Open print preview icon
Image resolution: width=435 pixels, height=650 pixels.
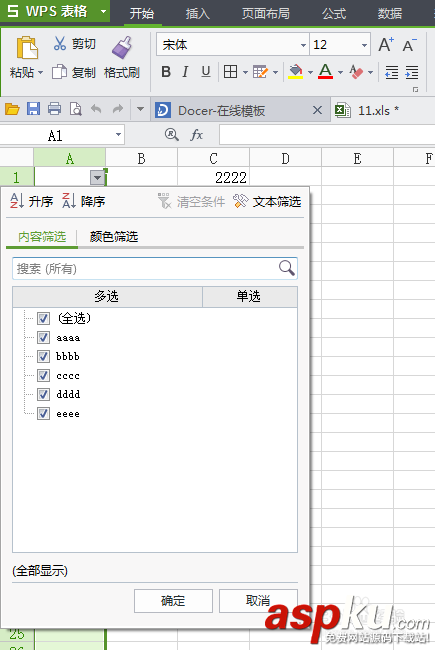point(75,109)
